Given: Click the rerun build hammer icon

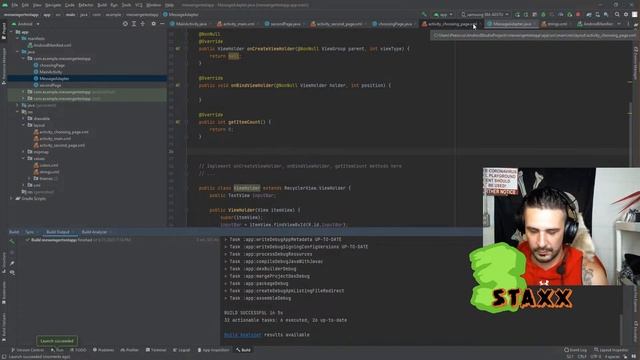Looking at the screenshot, I should 12,241.
